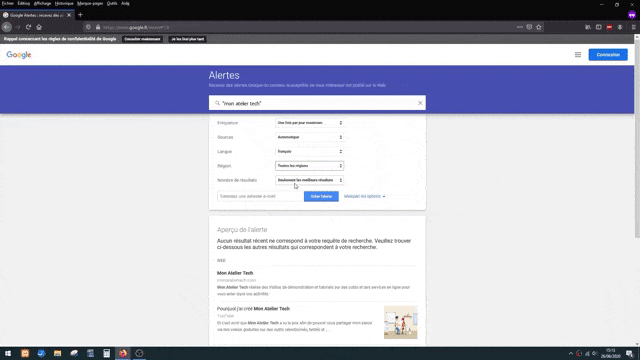Open the Marque-pages menu
Image resolution: width=640 pixels, height=360 pixels.
click(x=90, y=3)
